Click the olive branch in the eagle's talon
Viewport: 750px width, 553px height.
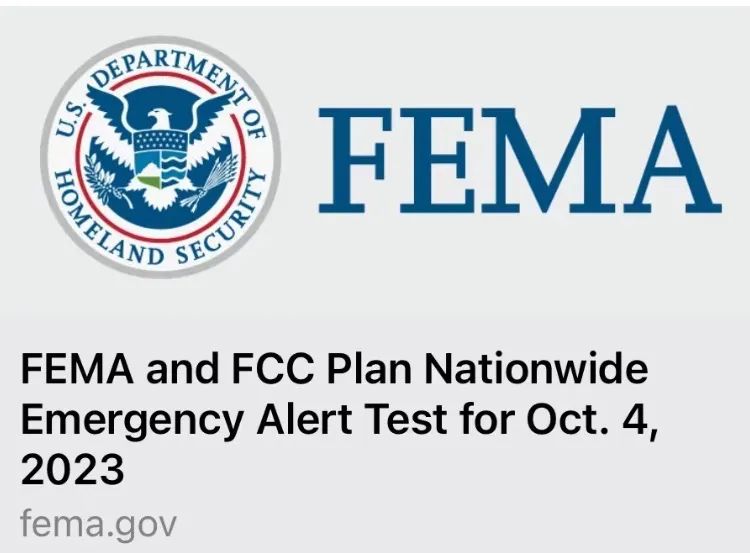pos(105,177)
